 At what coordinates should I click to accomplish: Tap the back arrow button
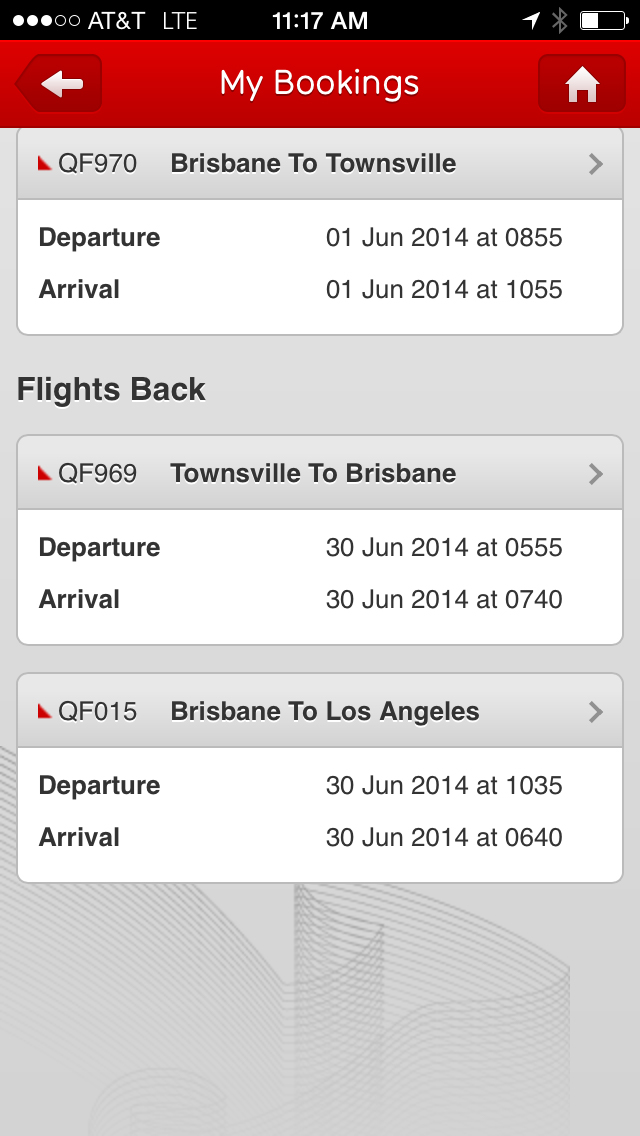59,83
